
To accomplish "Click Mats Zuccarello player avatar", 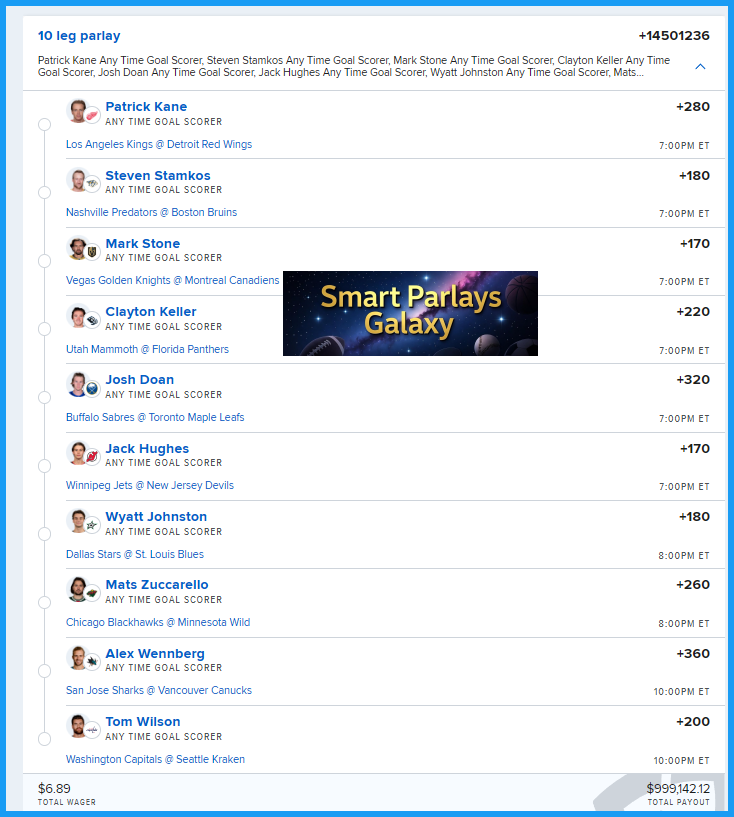I will pos(78,589).
